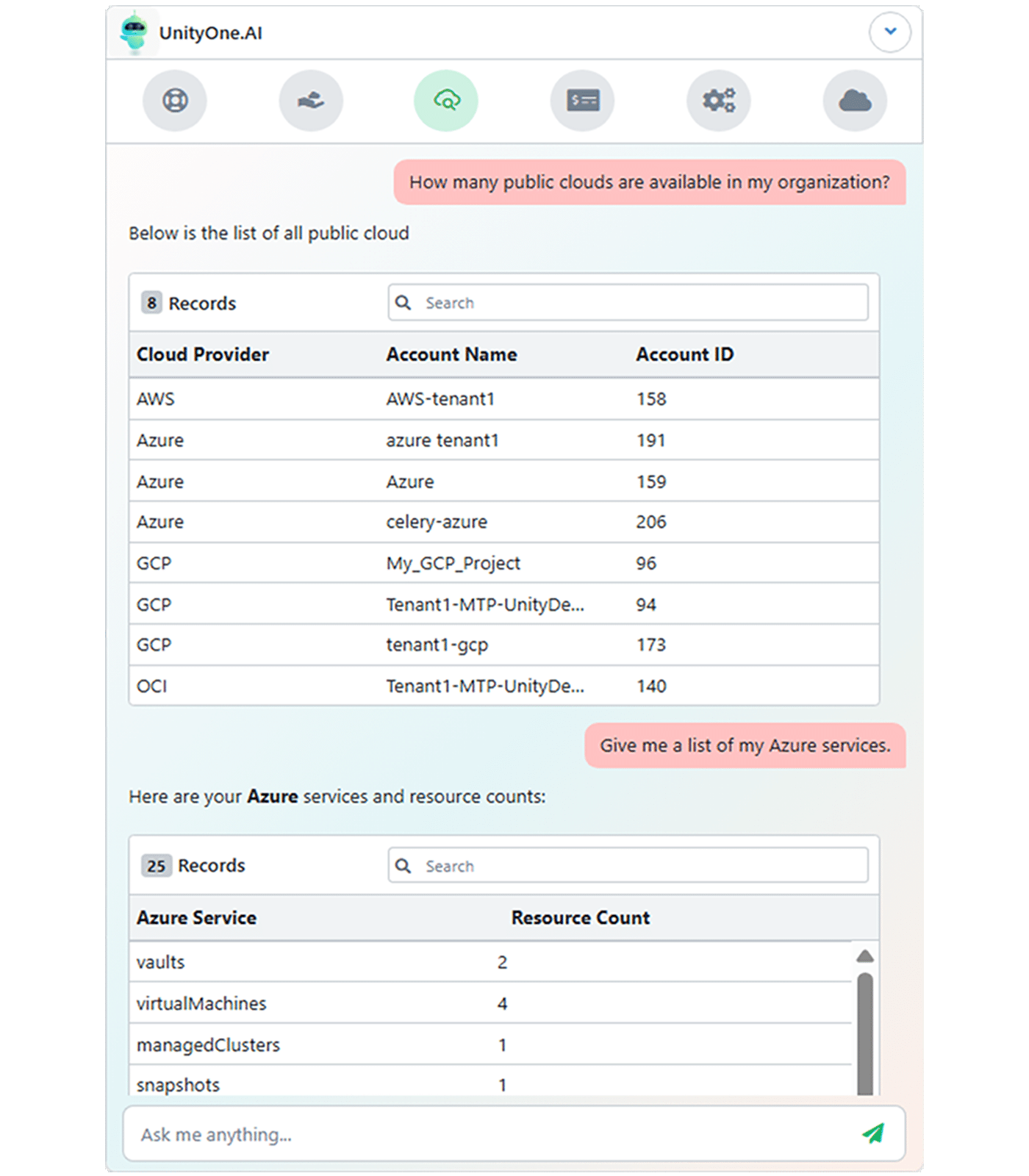The height and width of the screenshot is (1176, 1029).
Task: Open the lifebuoy support icon tab
Action: pos(175,101)
